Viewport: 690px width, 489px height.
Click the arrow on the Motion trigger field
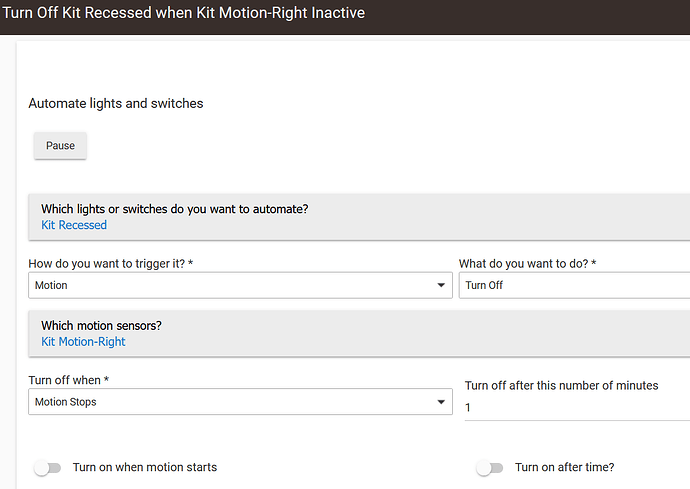441,285
